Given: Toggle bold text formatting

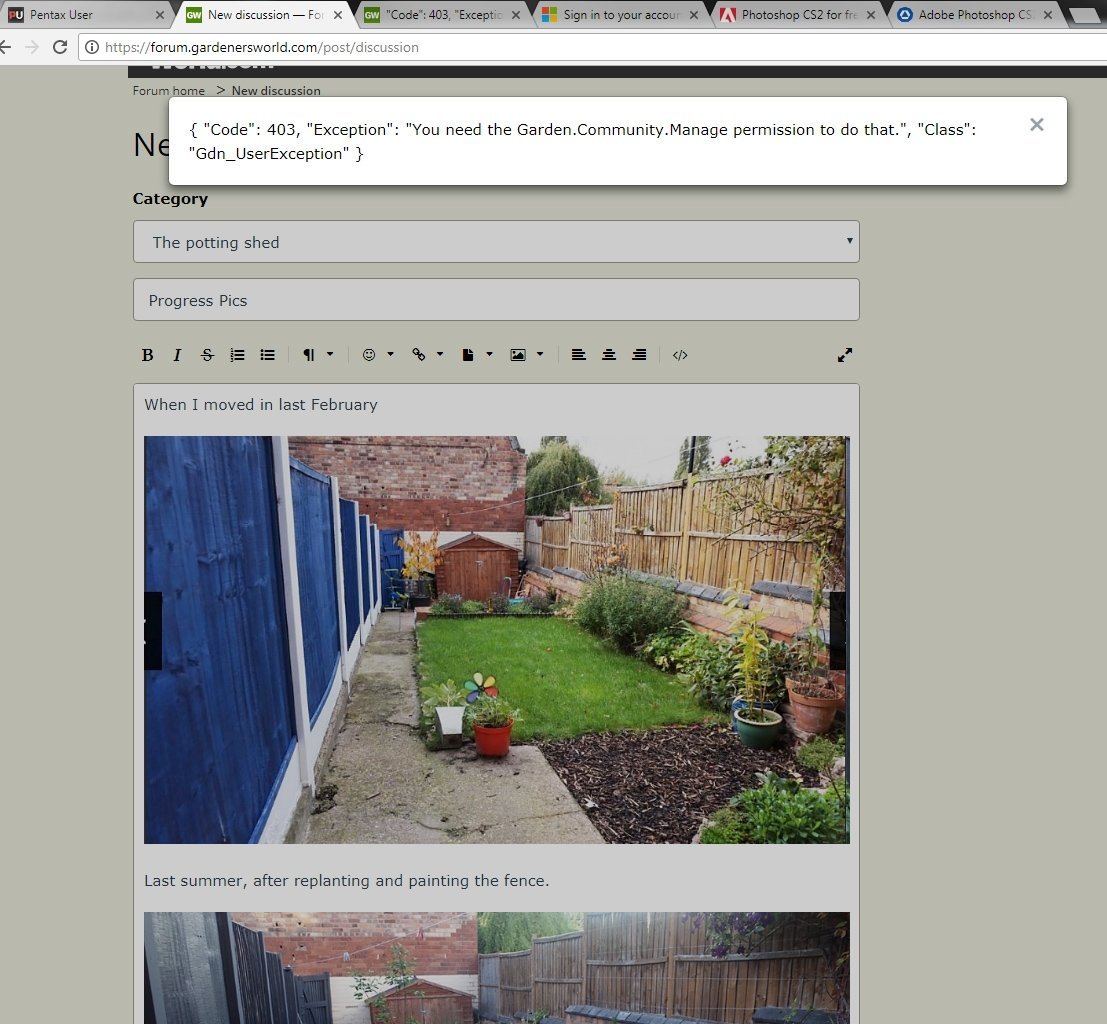Looking at the screenshot, I should [x=147, y=355].
